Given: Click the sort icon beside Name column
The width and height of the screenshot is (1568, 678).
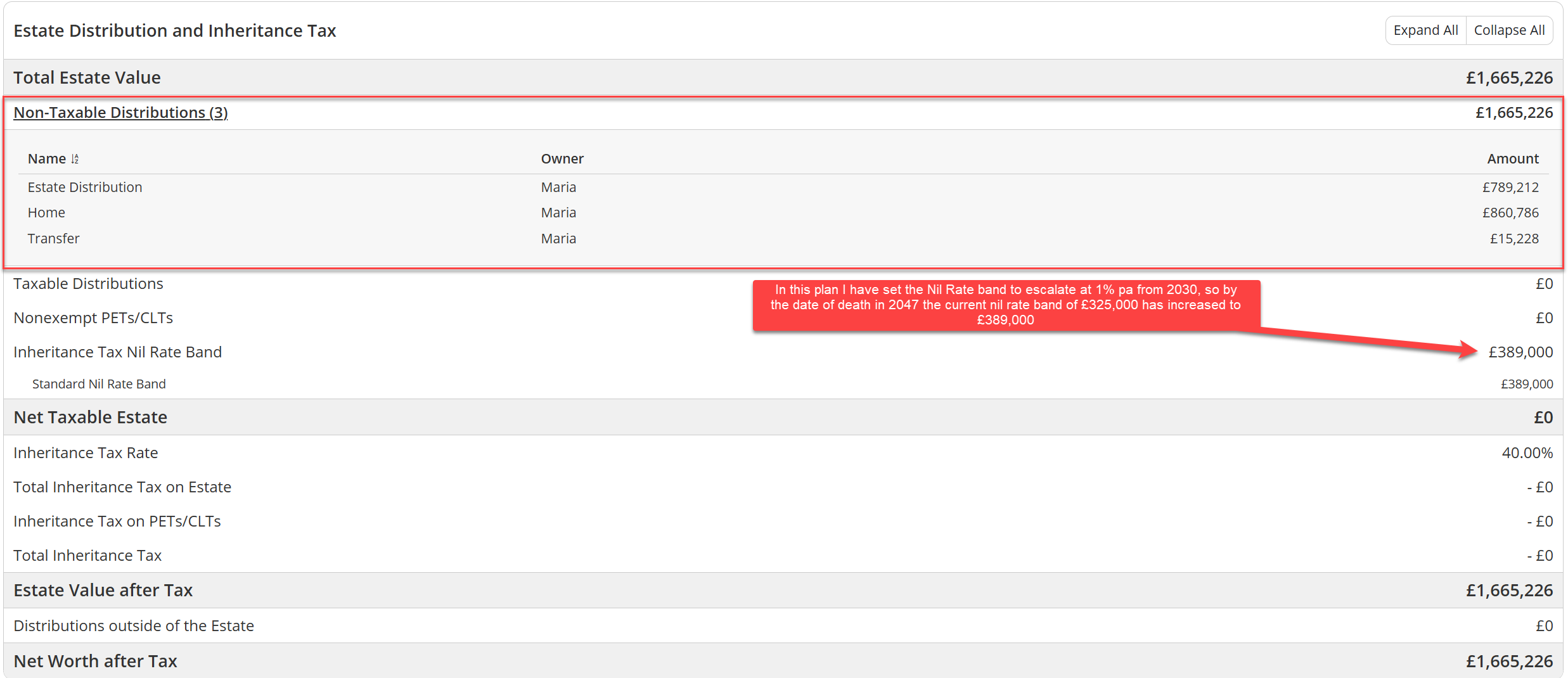Looking at the screenshot, I should [x=75, y=159].
